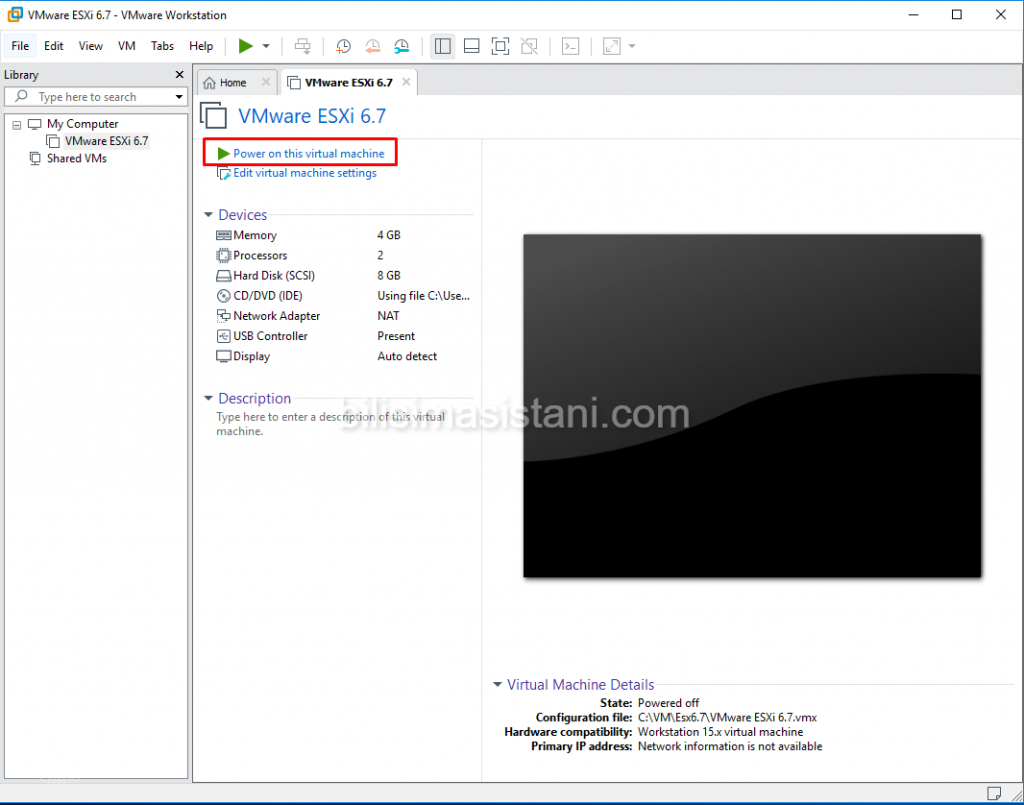
Task: Click the green Power On toolbar button
Action: coord(246,46)
